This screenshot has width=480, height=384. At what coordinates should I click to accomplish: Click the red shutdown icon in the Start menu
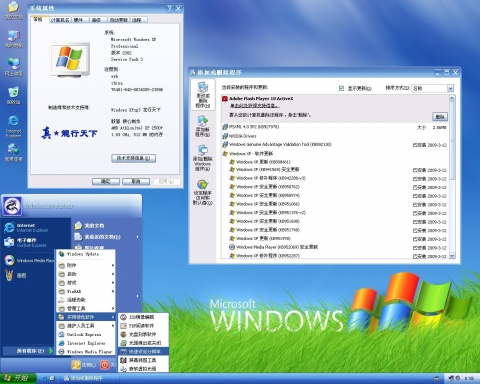point(105,365)
